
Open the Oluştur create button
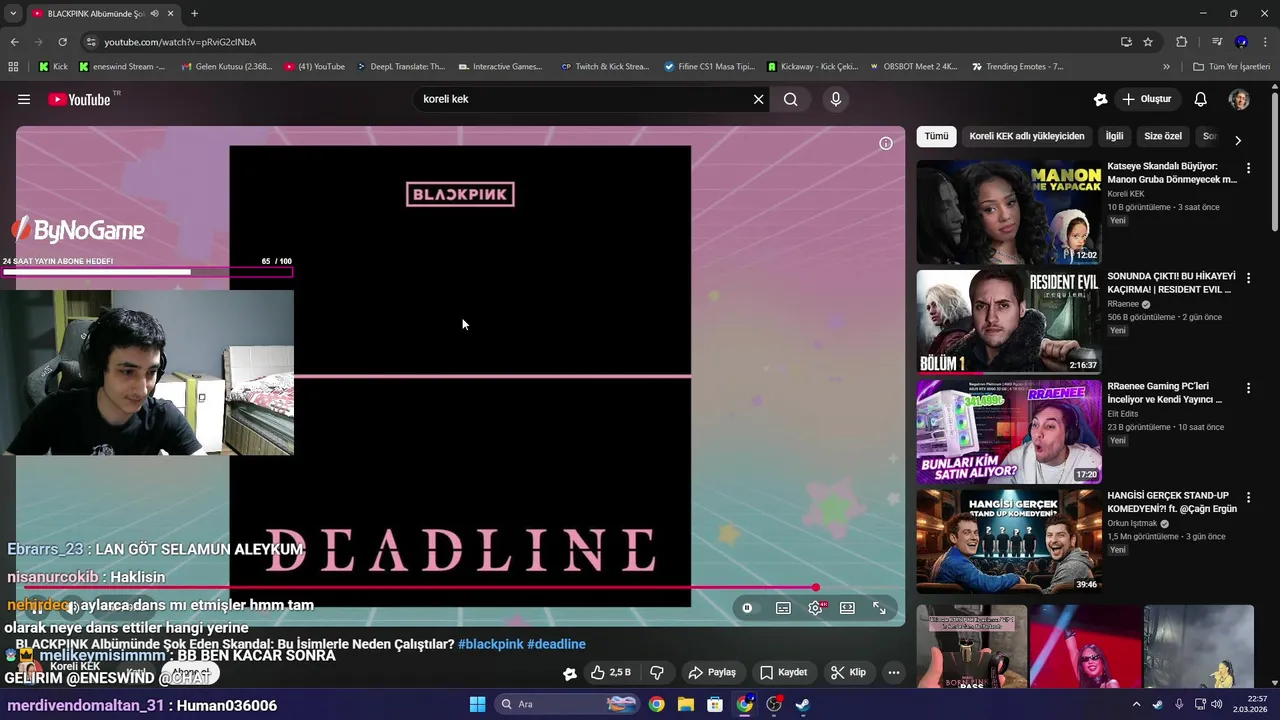click(1147, 99)
